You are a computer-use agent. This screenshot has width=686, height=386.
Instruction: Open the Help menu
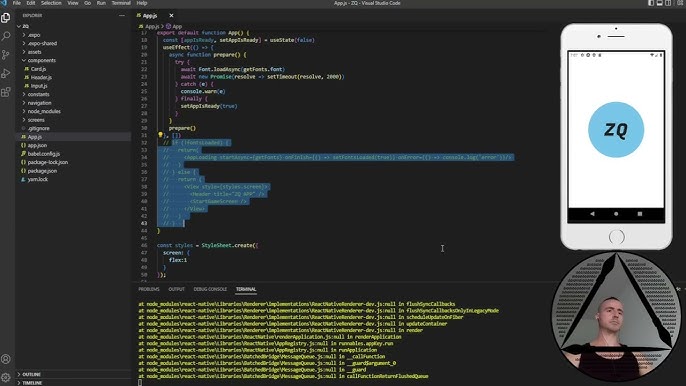tap(142, 3)
